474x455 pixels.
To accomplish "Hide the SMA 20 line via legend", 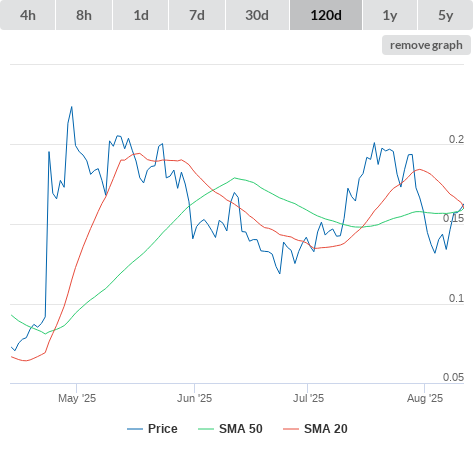I will 315,429.
